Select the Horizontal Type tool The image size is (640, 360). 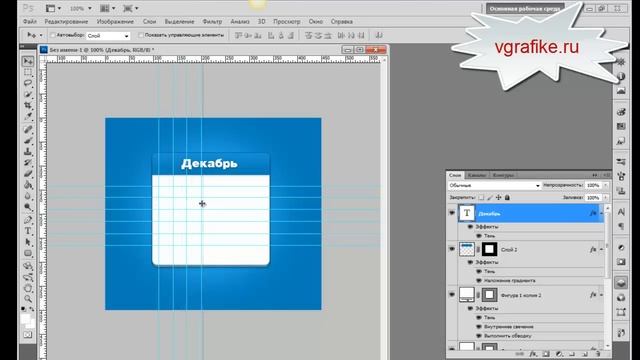28,231
